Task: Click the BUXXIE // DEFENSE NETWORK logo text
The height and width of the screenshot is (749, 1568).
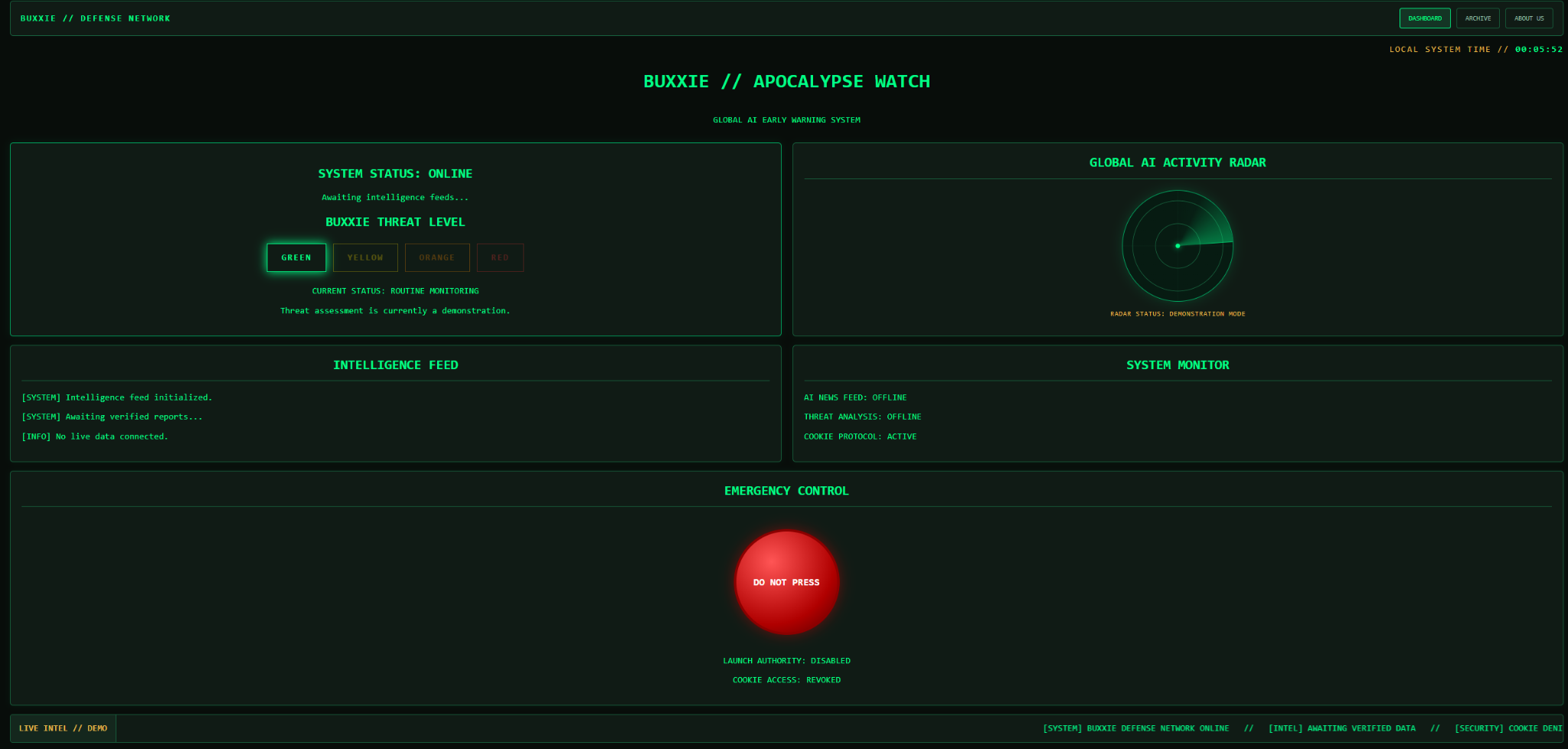Action: (x=96, y=18)
